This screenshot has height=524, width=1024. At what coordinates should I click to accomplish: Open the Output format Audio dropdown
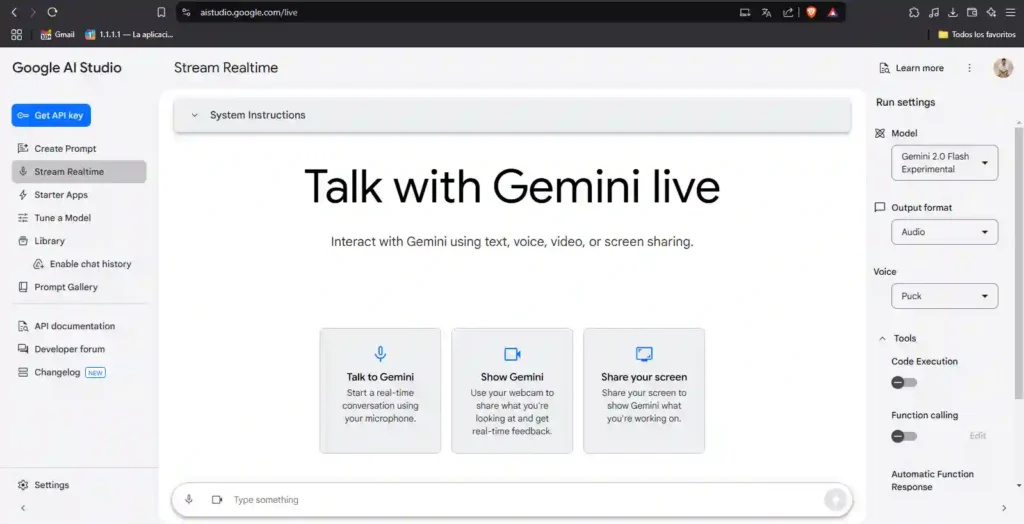click(x=944, y=232)
